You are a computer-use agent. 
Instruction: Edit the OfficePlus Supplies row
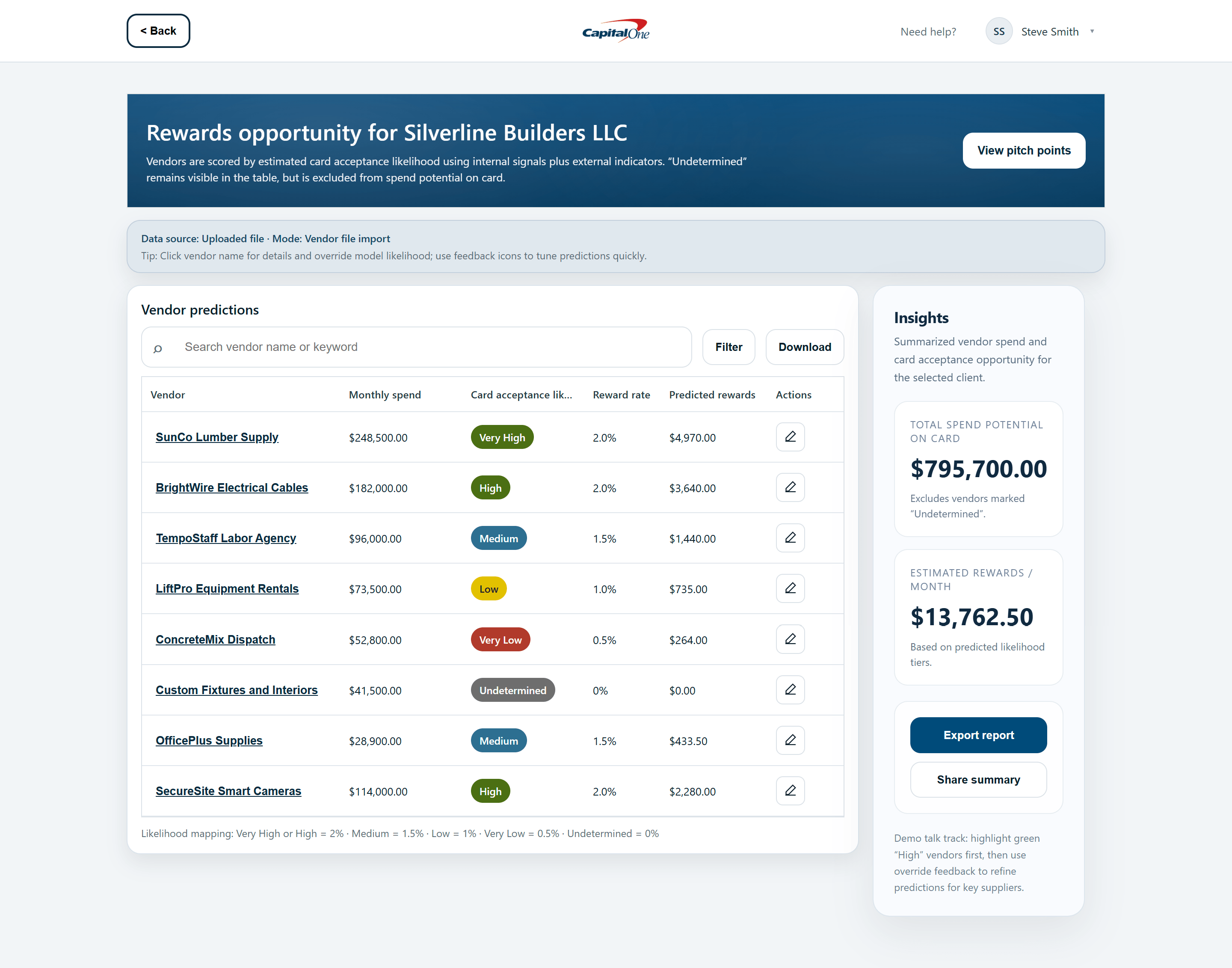click(x=790, y=740)
